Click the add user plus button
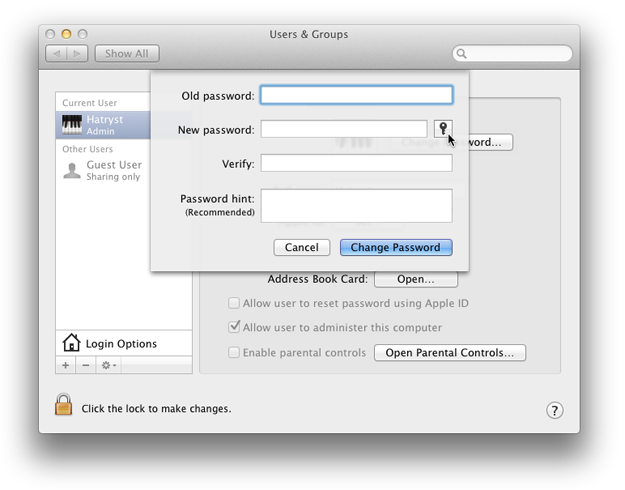This screenshot has width=625, height=490. pos(66,366)
